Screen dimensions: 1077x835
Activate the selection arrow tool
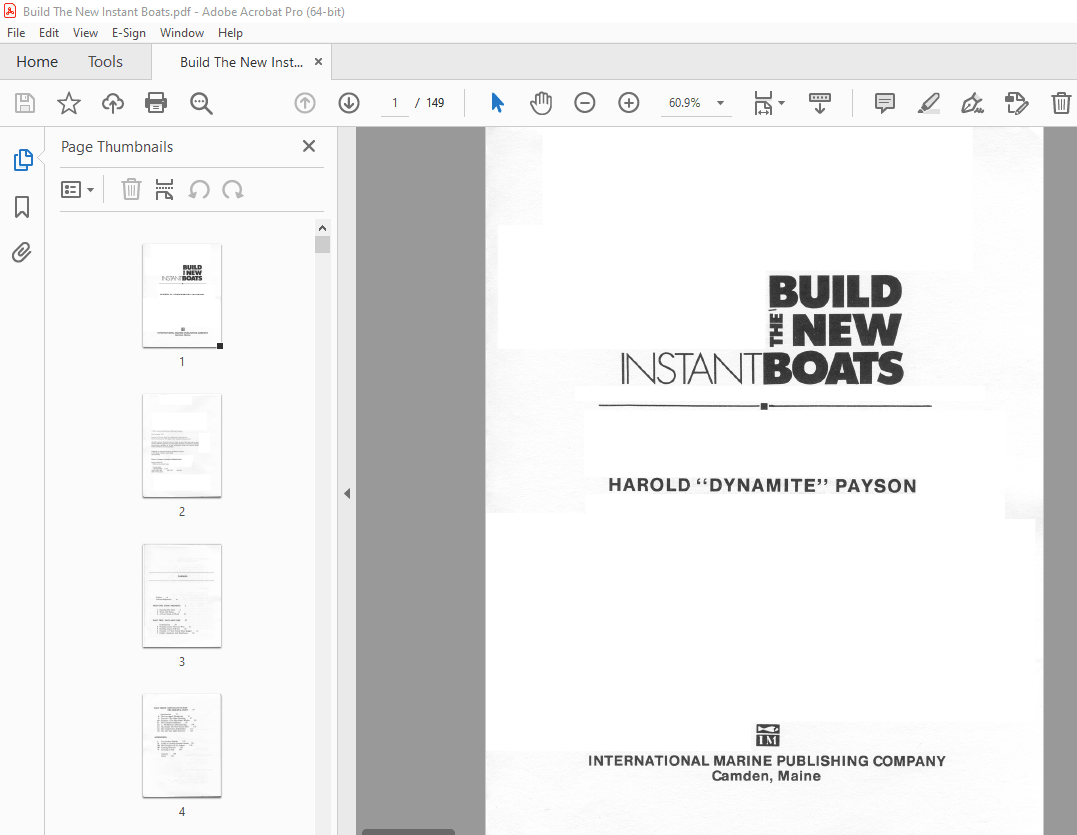(497, 103)
